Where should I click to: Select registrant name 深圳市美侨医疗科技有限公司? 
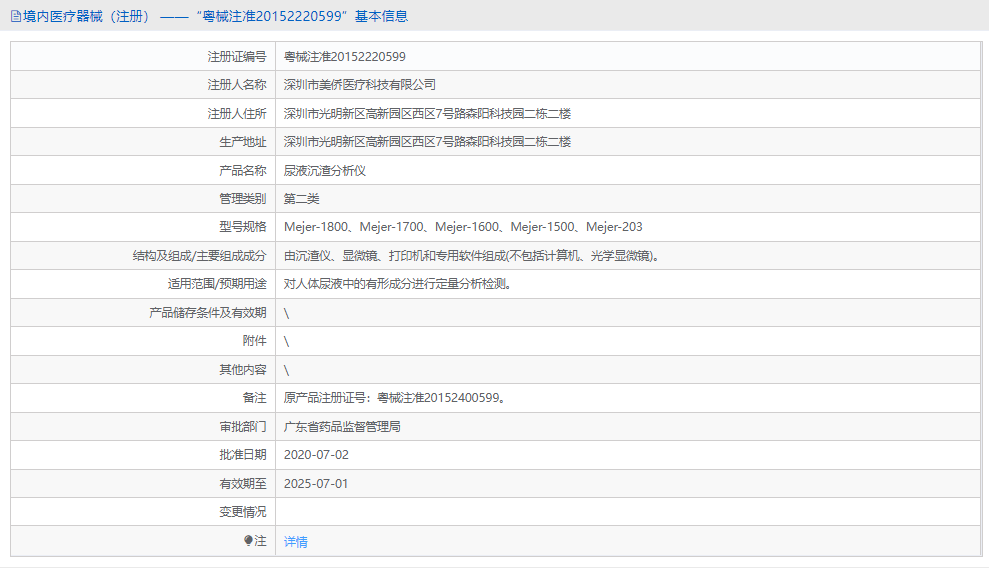tap(360, 84)
